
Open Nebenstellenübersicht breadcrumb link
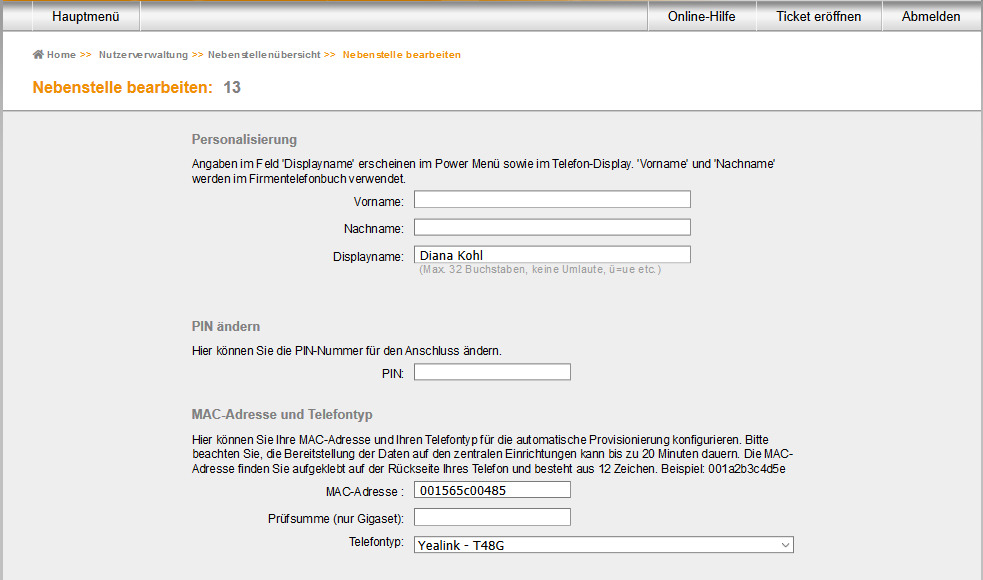(264, 55)
